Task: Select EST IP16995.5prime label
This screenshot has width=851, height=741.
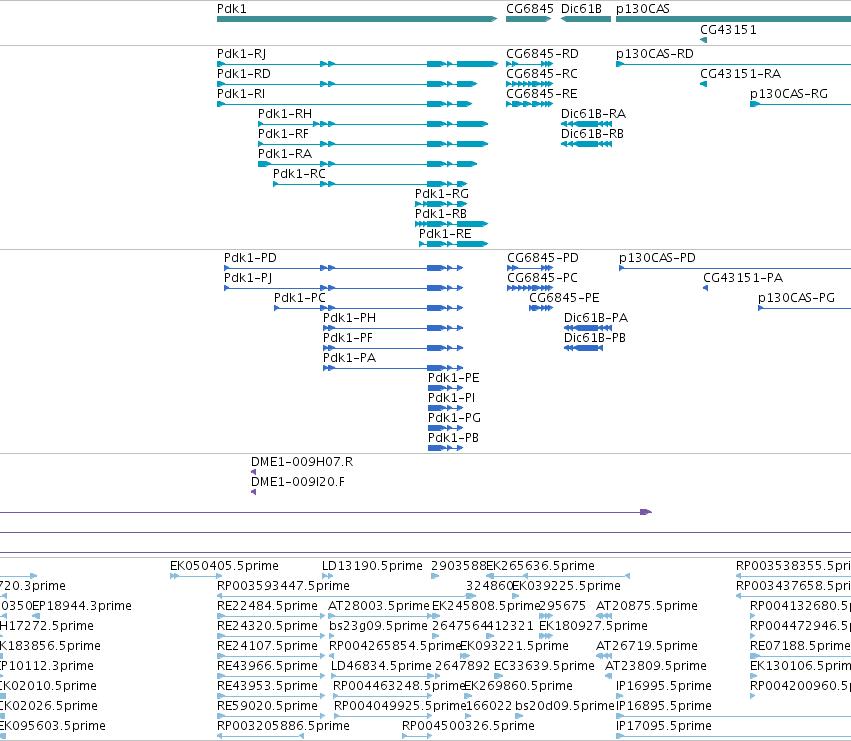Action: 664,686
